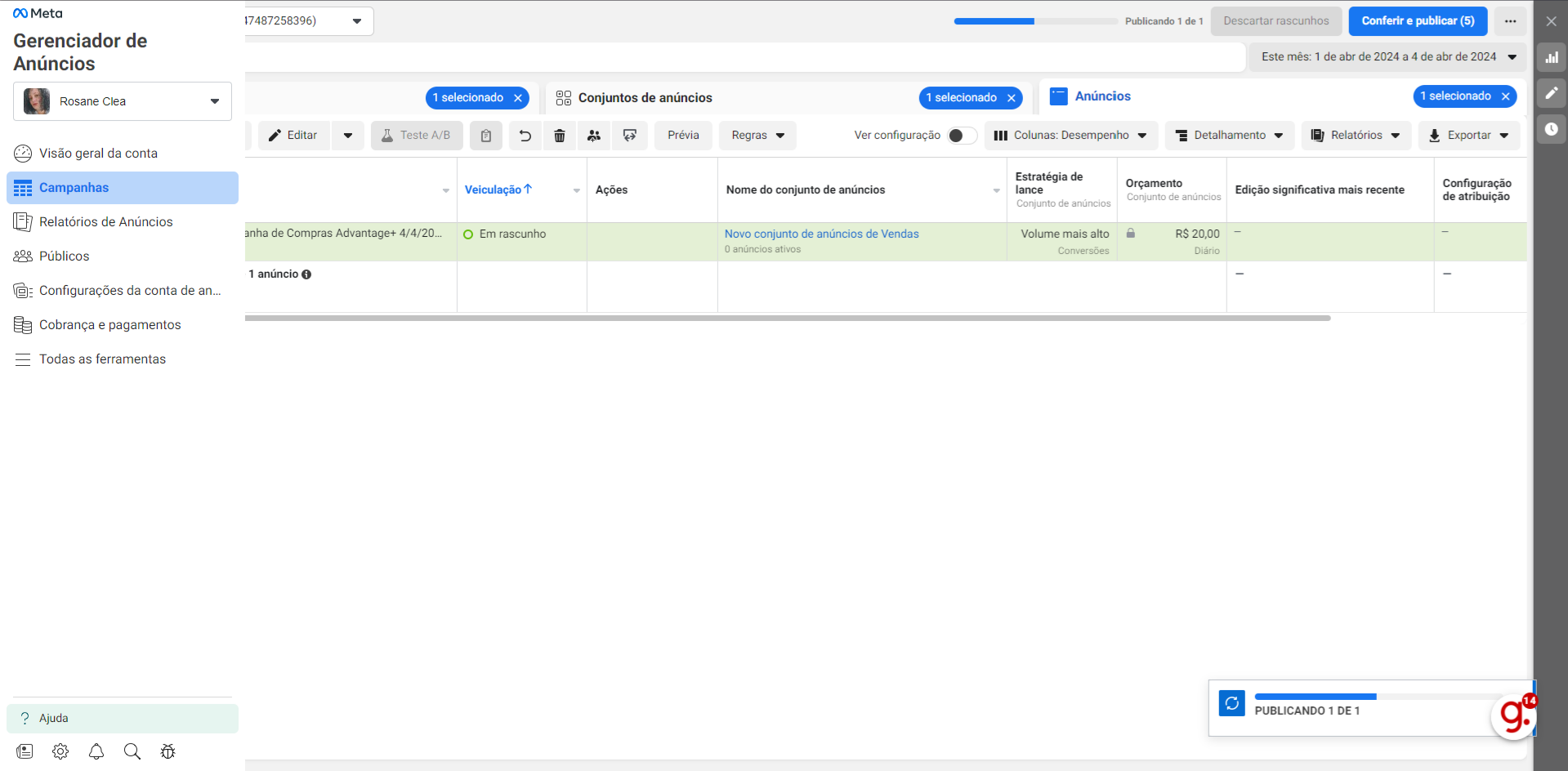Click Conferir e publicar (5)
1568x771 pixels.
tap(1418, 21)
